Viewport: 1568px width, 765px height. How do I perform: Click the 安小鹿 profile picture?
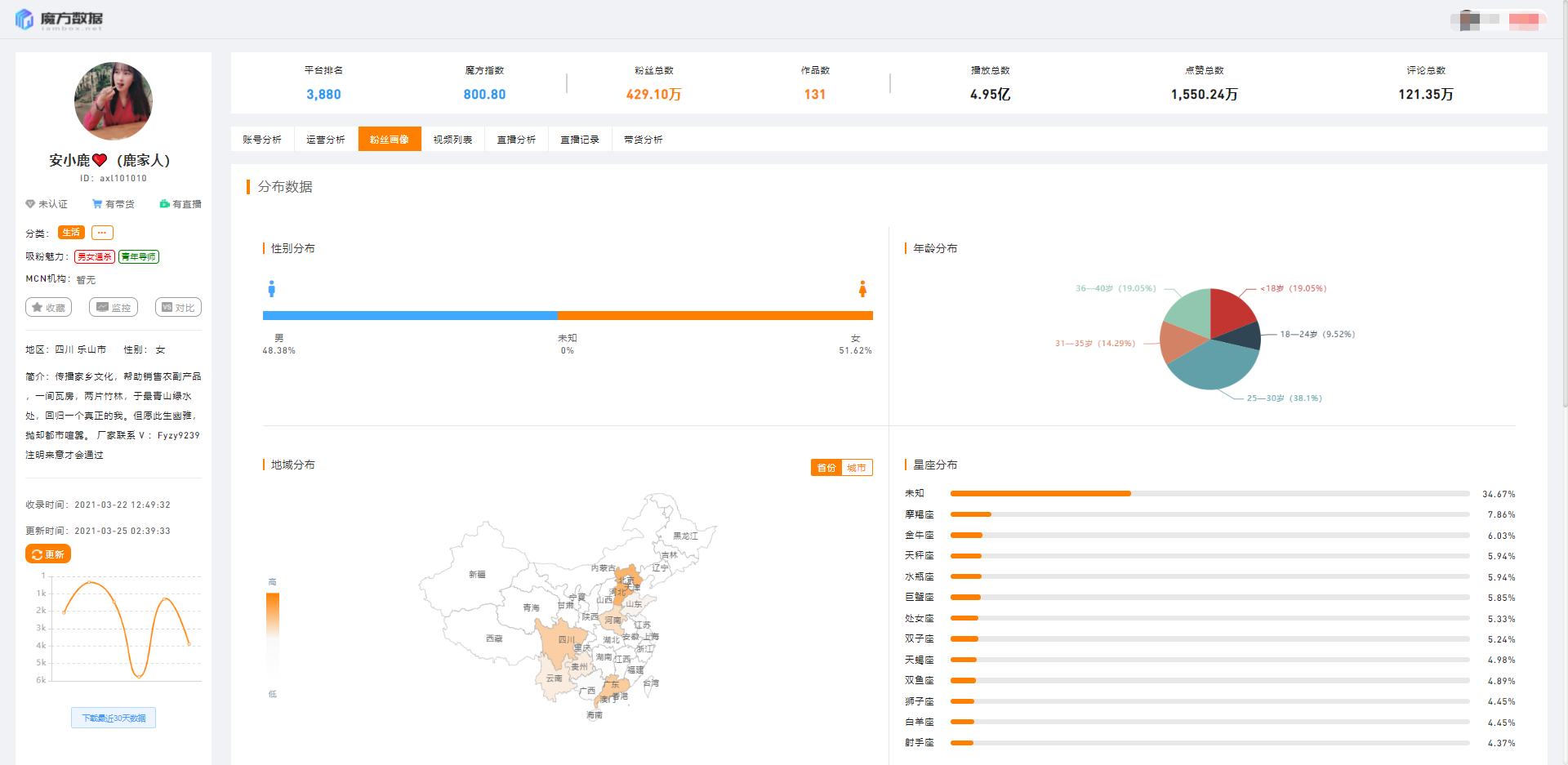[114, 100]
